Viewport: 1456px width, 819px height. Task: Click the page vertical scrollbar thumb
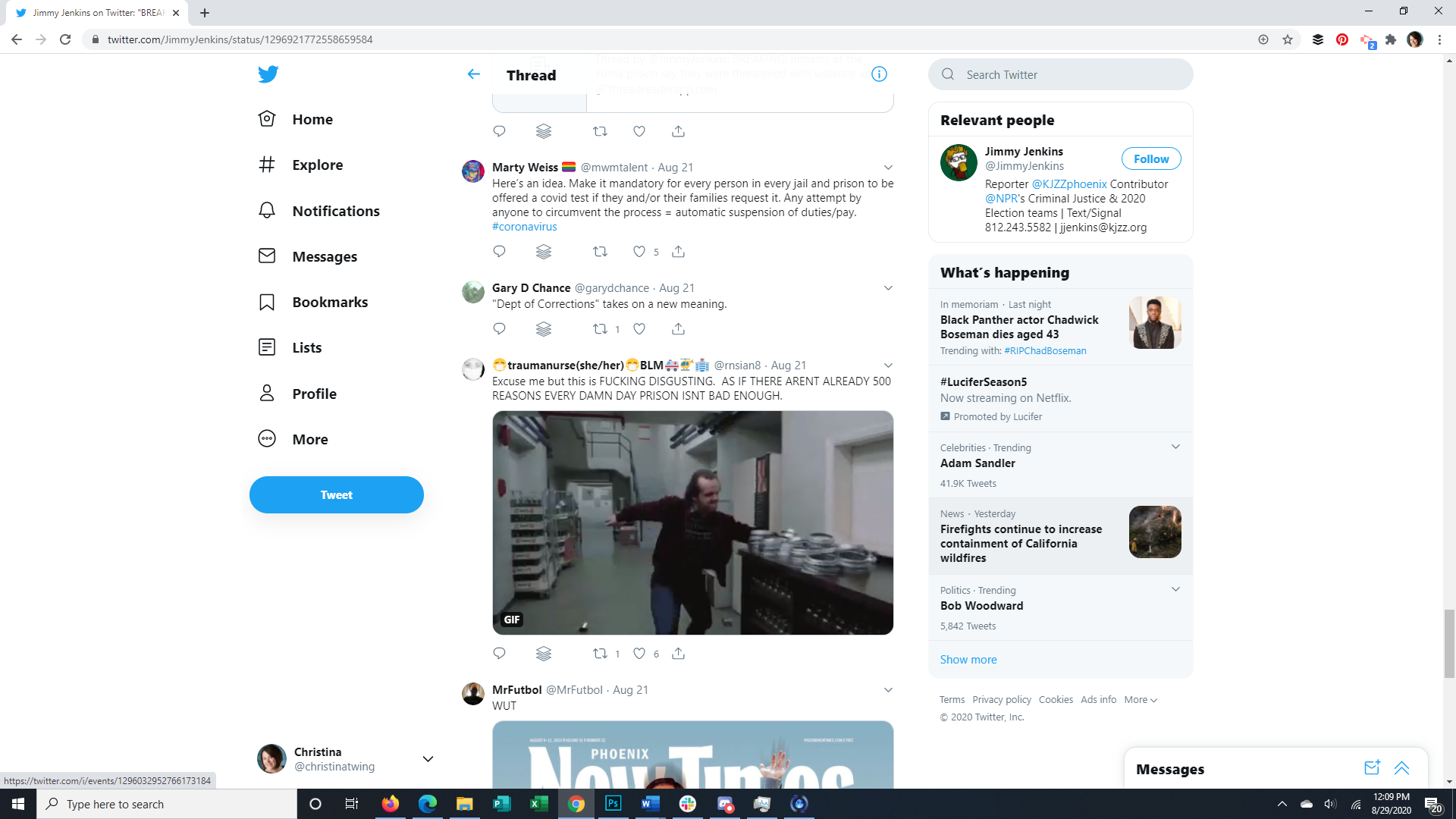1449,643
